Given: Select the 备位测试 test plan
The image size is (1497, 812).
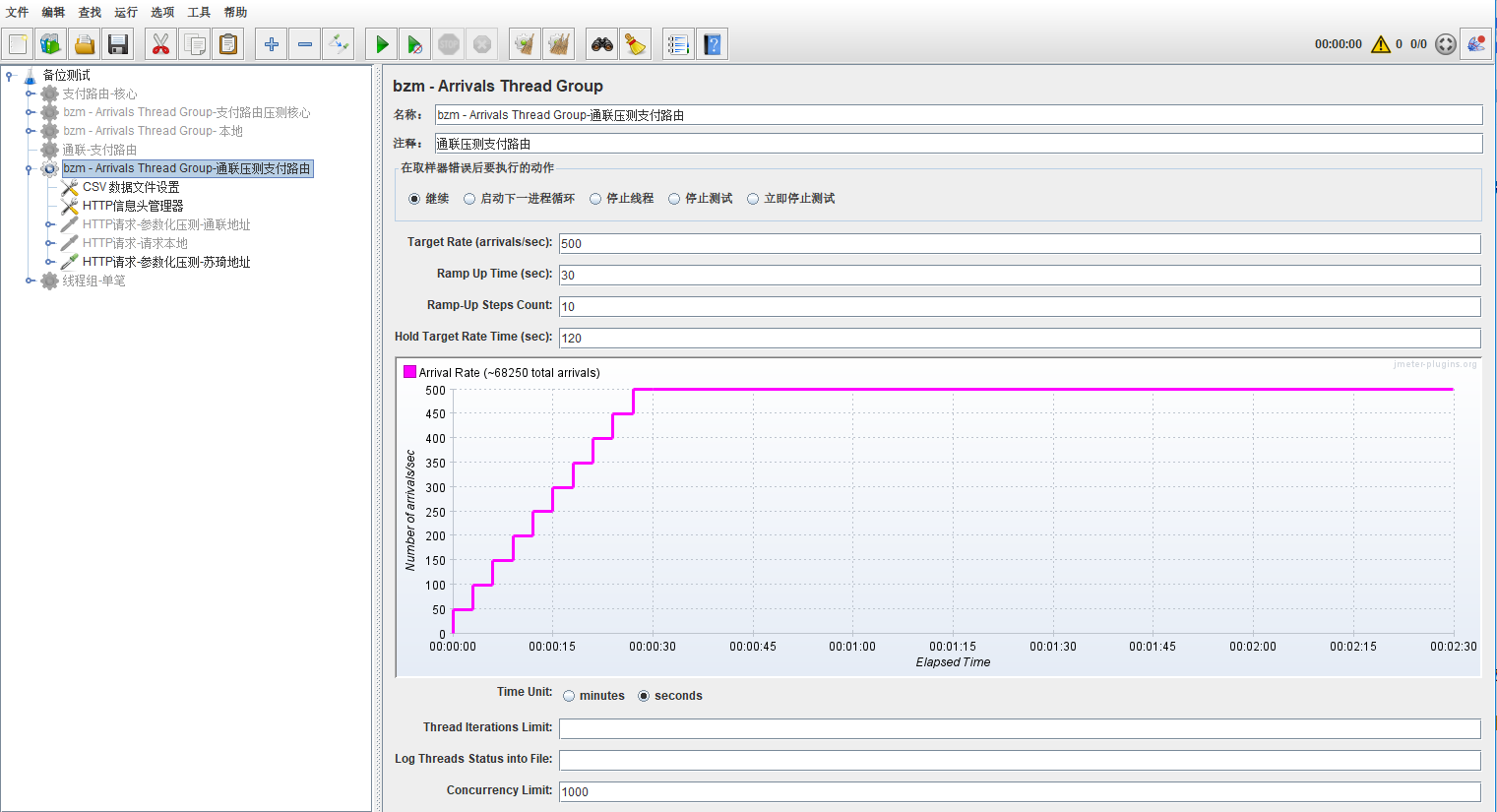Looking at the screenshot, I should click(66, 75).
